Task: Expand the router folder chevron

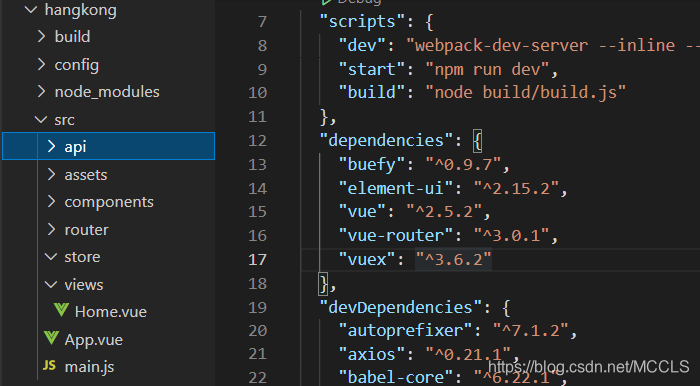Action: pyautogui.click(x=52, y=229)
